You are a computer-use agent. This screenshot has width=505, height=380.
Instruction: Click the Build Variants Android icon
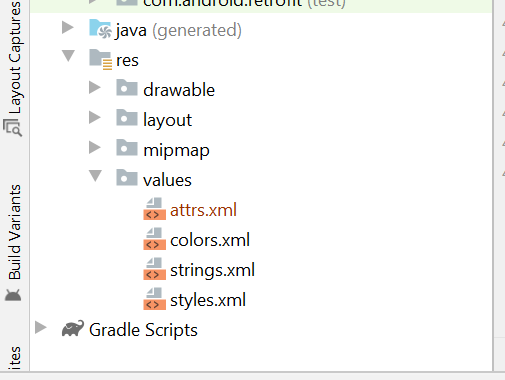[x=13, y=295]
